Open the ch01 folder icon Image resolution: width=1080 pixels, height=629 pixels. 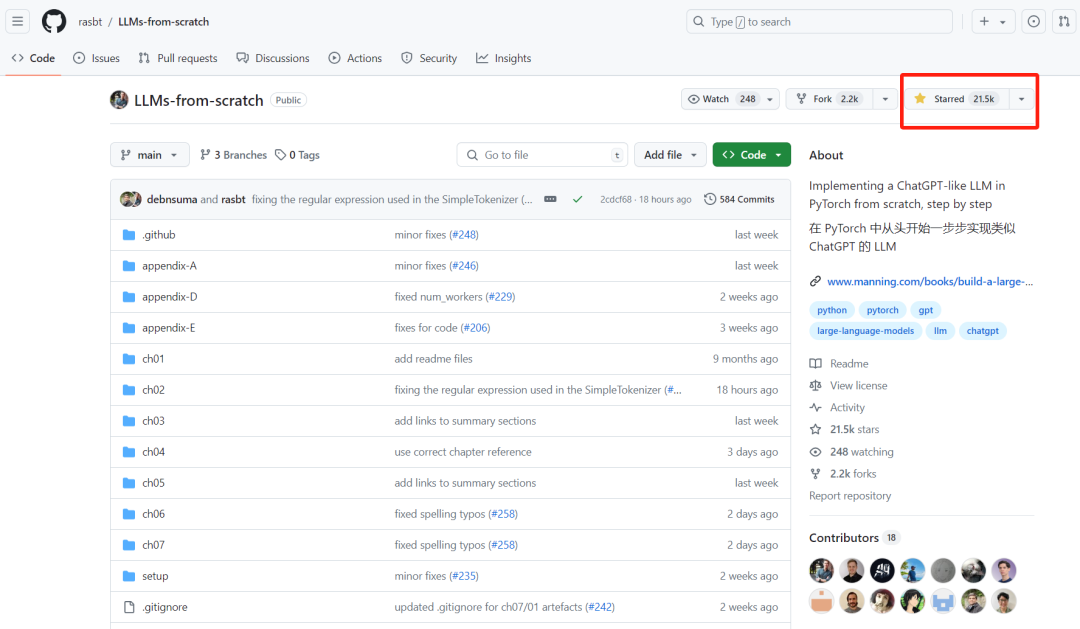[x=129, y=359]
